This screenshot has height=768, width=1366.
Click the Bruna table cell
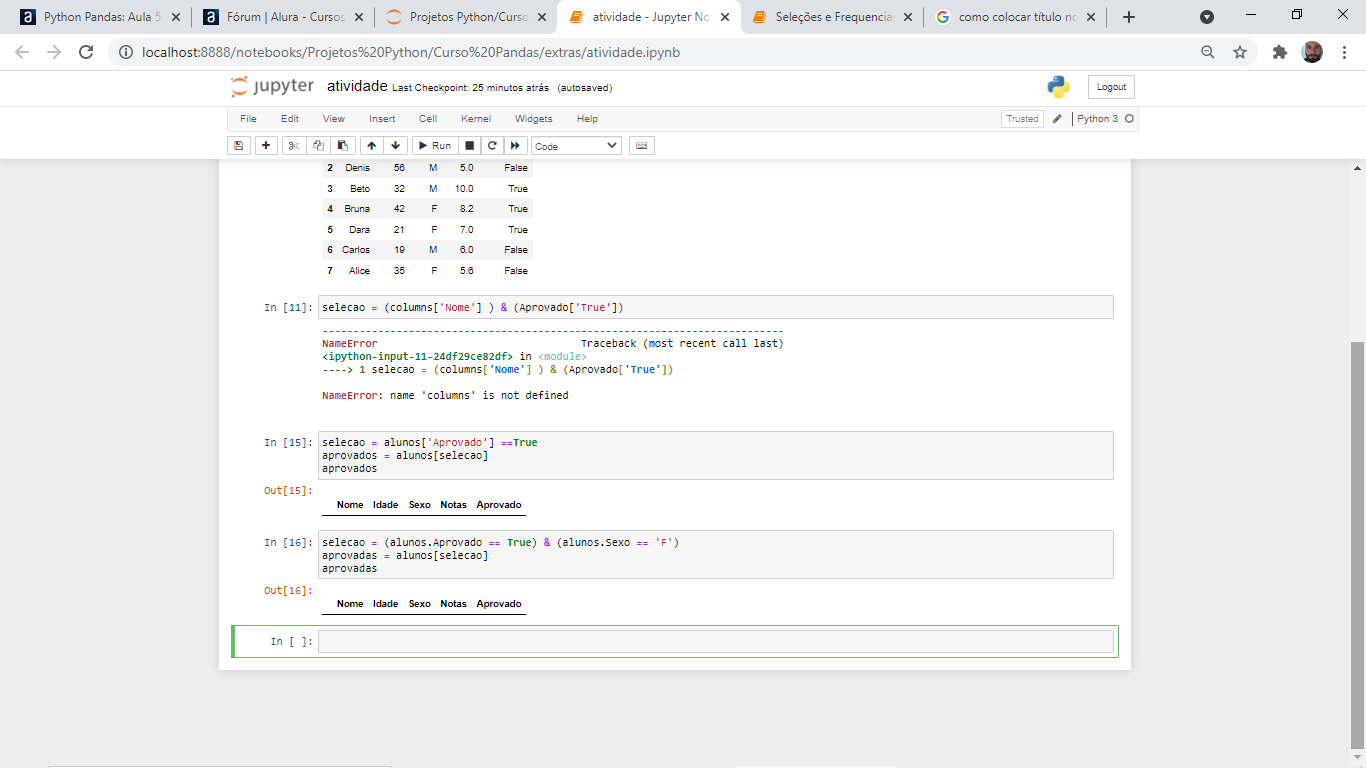pos(357,209)
